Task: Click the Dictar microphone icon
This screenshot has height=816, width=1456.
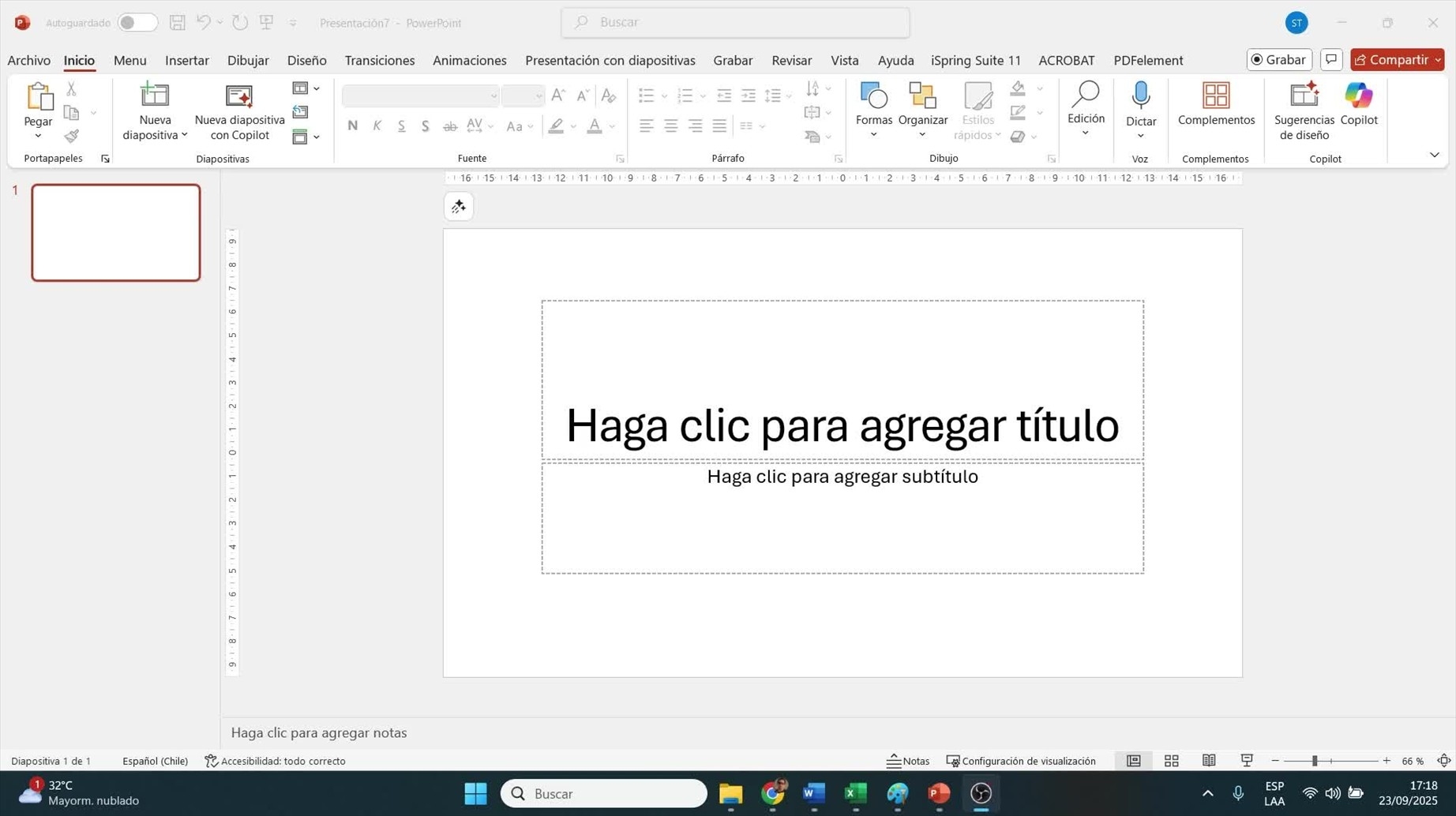Action: click(x=1140, y=96)
